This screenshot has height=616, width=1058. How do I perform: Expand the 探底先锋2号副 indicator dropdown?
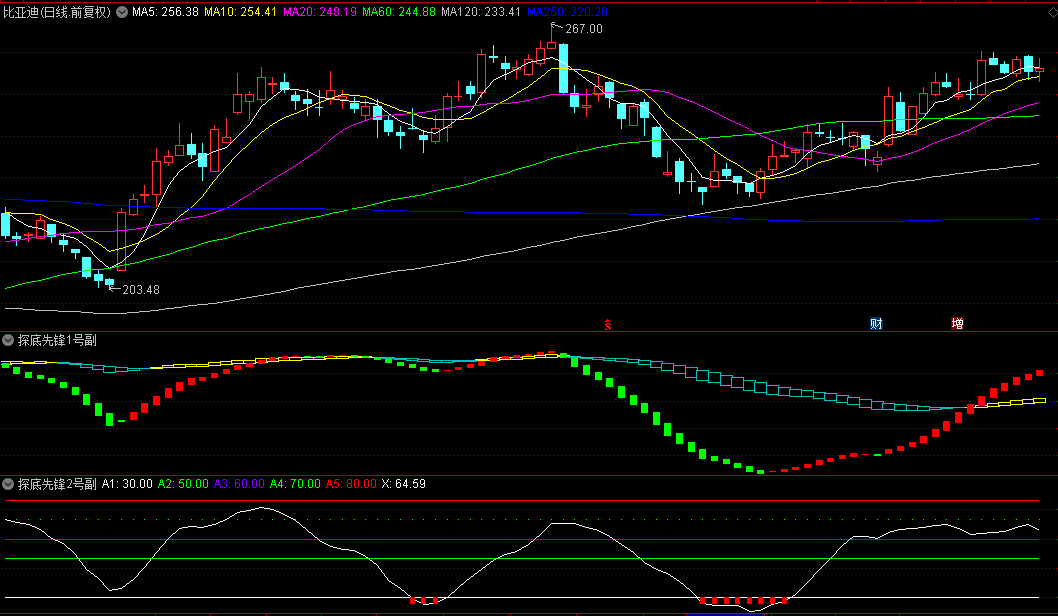(8, 484)
